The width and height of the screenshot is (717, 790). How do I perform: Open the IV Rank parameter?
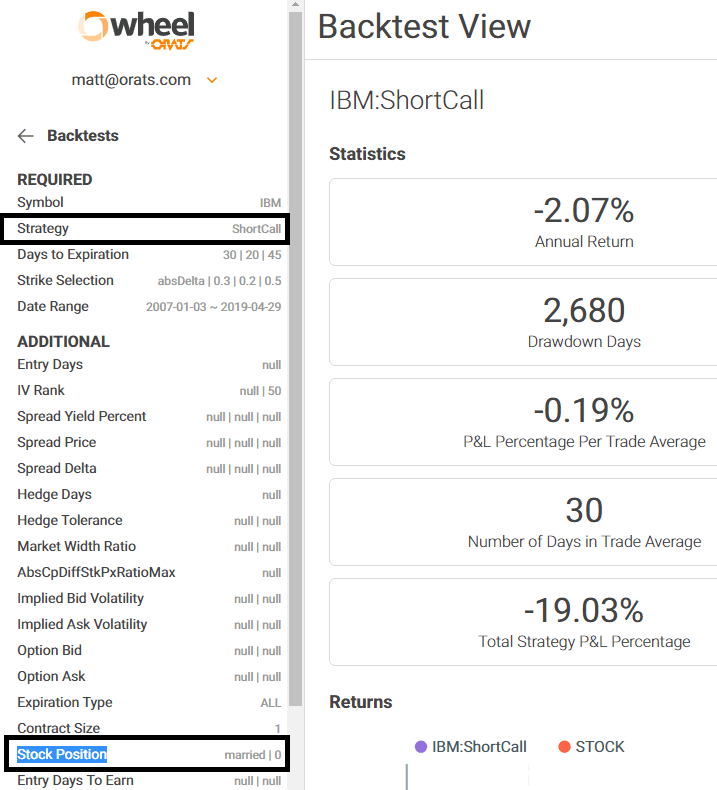(149, 390)
